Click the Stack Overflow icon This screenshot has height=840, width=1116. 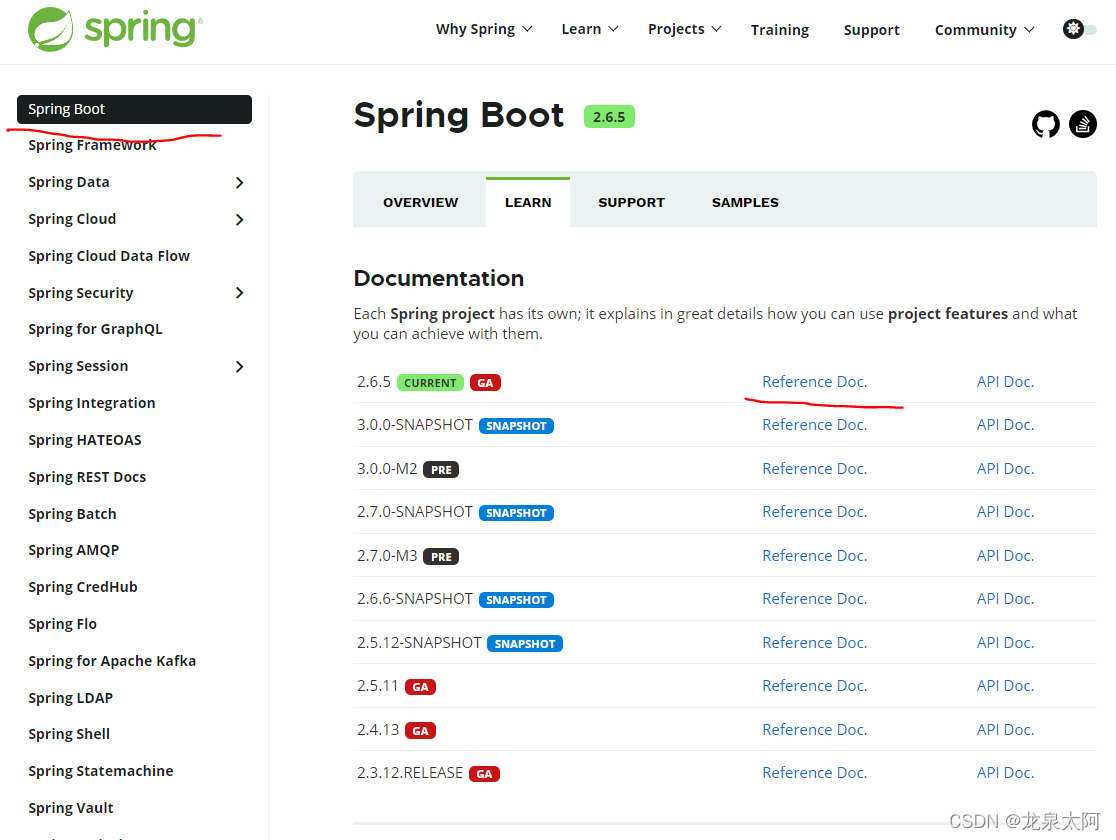[x=1082, y=124]
